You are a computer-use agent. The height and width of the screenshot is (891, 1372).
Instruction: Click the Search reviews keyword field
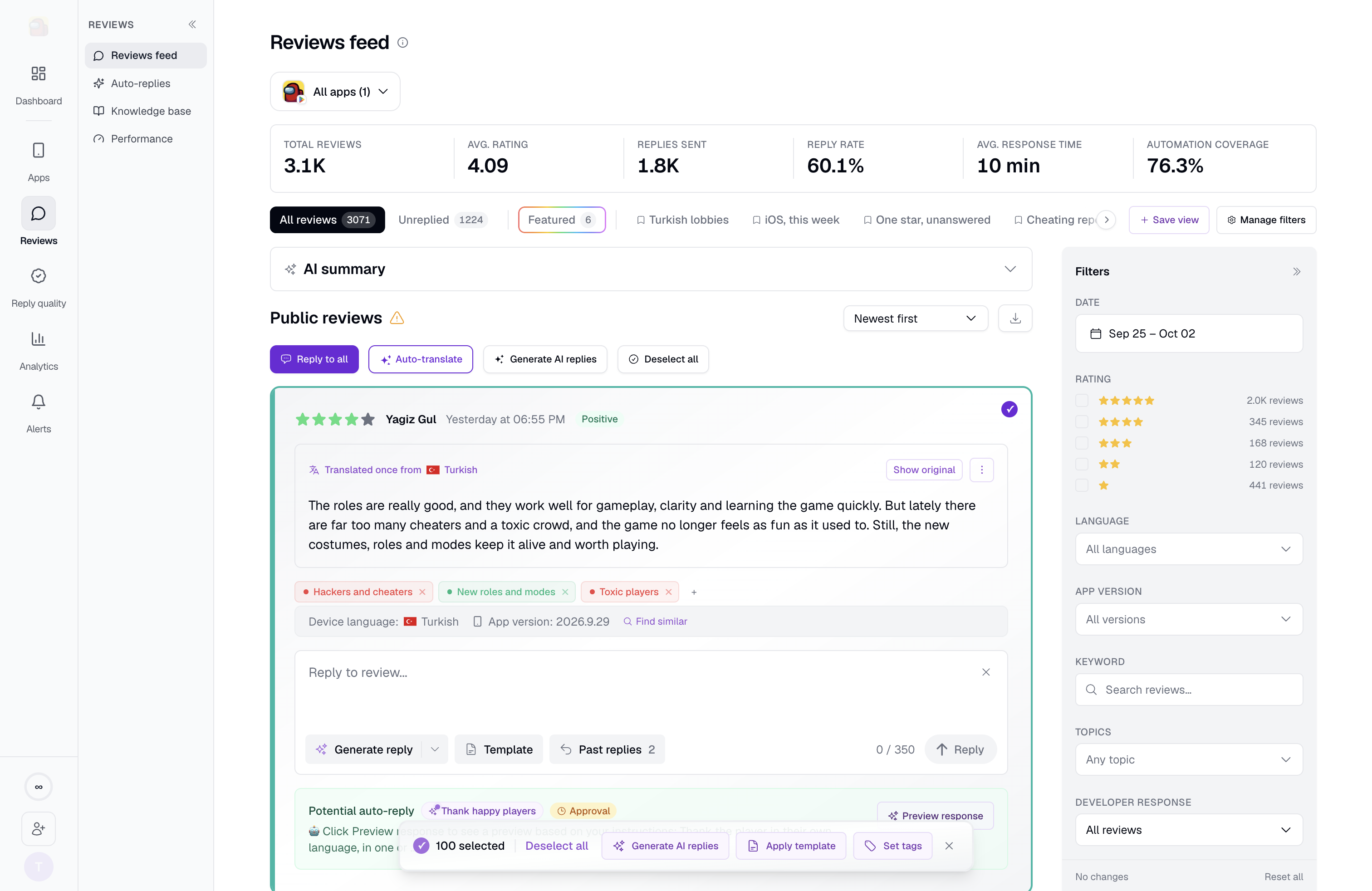pos(1188,689)
